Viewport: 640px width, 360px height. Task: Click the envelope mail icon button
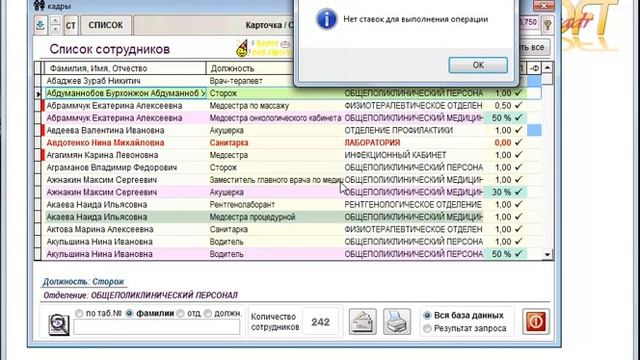pyautogui.click(x=362, y=322)
